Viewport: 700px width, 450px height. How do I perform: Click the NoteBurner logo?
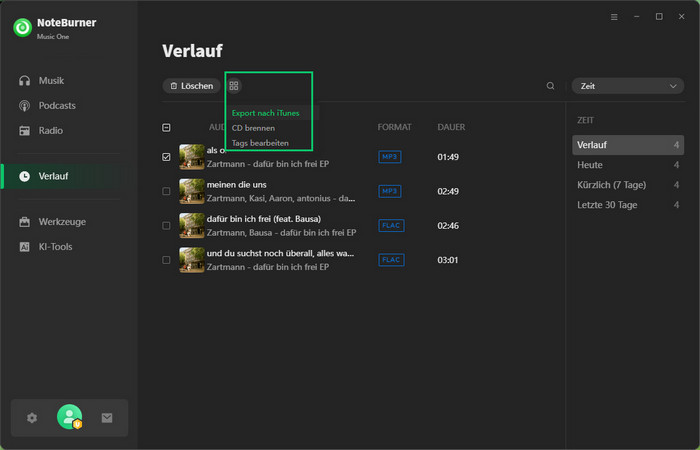[x=22, y=28]
